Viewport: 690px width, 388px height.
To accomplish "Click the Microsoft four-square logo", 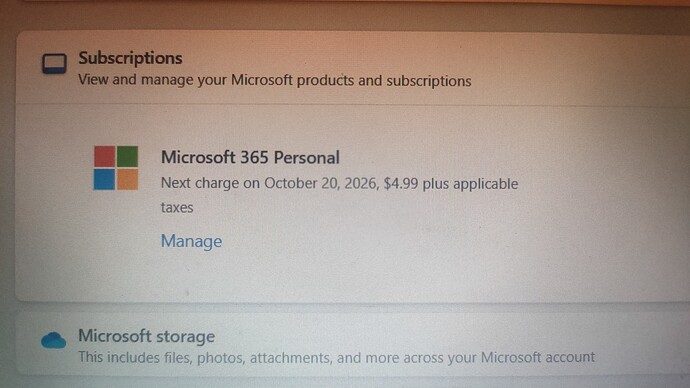I will click(116, 168).
